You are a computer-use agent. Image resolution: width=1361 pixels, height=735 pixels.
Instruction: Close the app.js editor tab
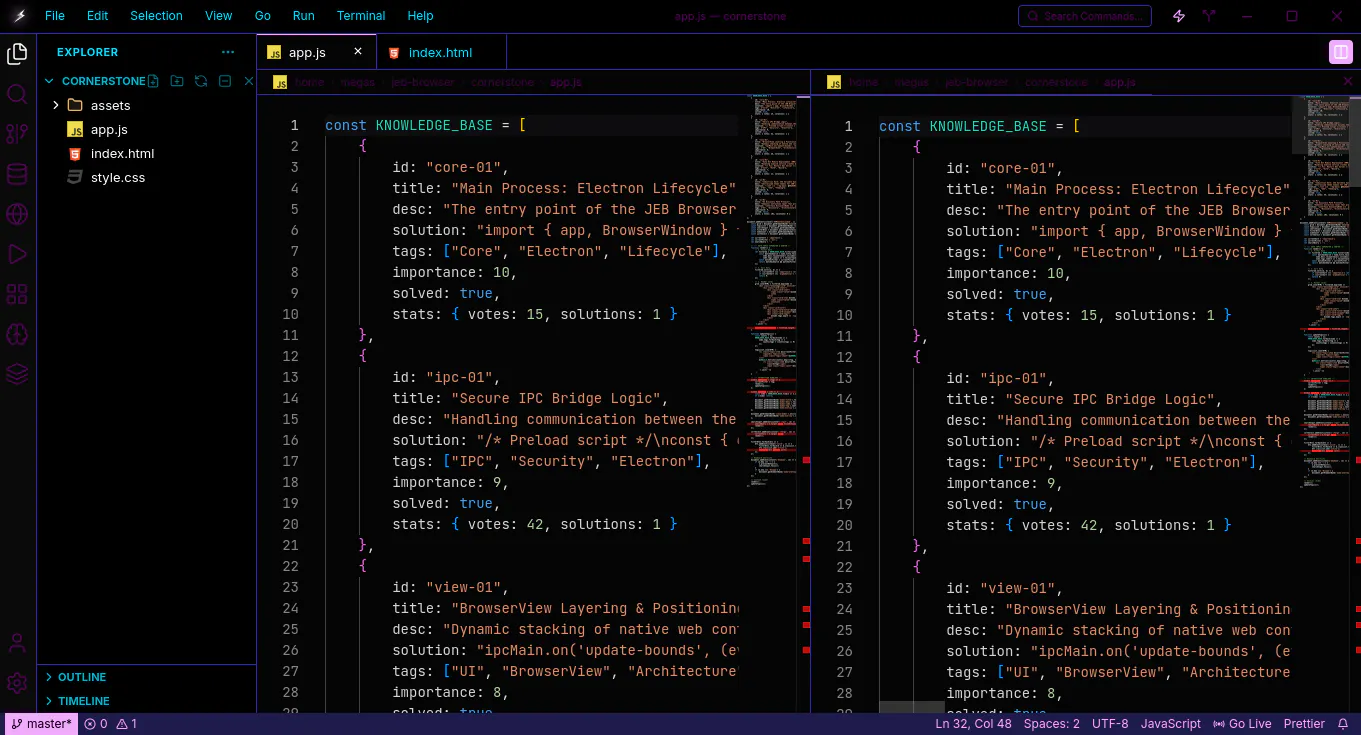pyautogui.click(x=358, y=52)
